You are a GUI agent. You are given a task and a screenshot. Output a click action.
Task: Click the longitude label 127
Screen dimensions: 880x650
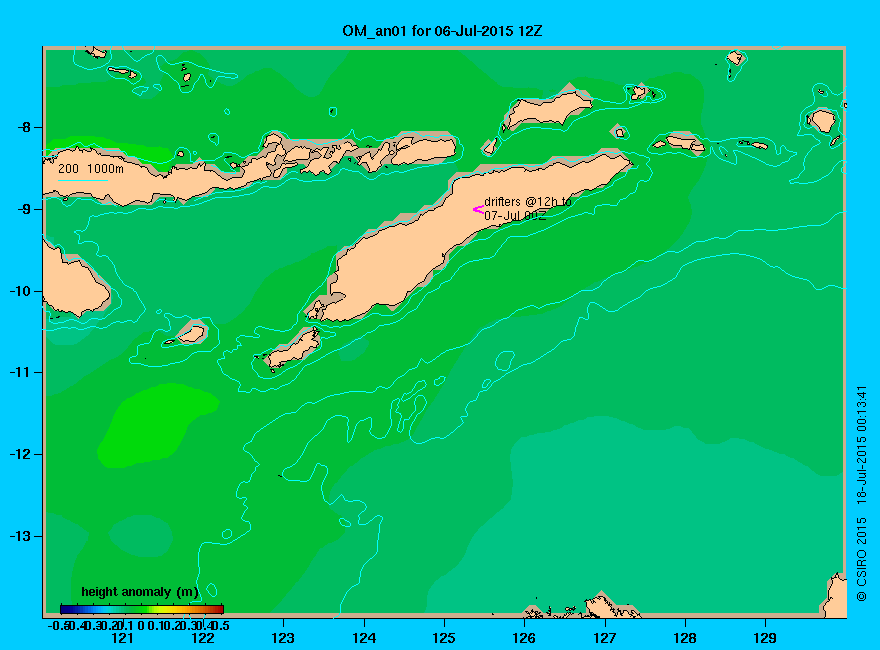(604, 638)
